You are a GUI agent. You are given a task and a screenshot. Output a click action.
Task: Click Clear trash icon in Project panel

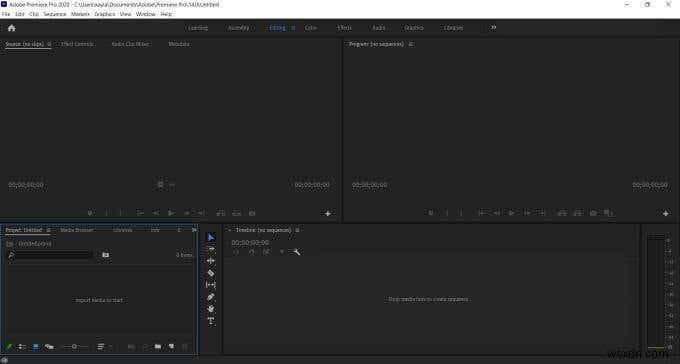[185, 347]
